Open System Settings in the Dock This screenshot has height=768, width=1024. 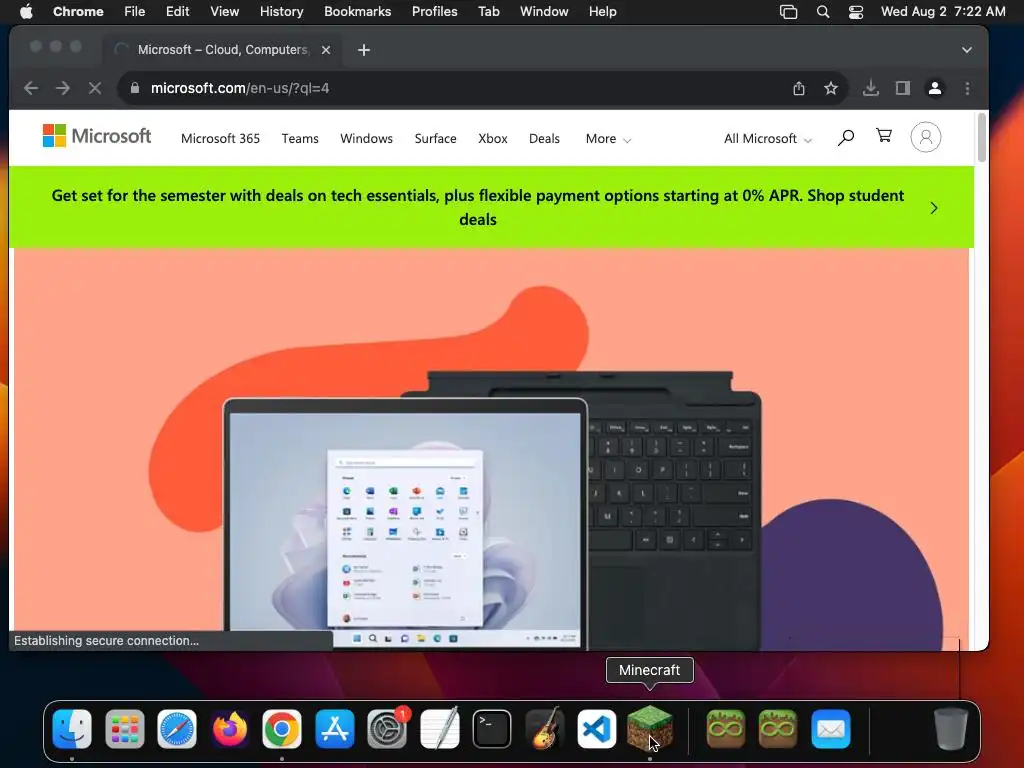point(387,729)
